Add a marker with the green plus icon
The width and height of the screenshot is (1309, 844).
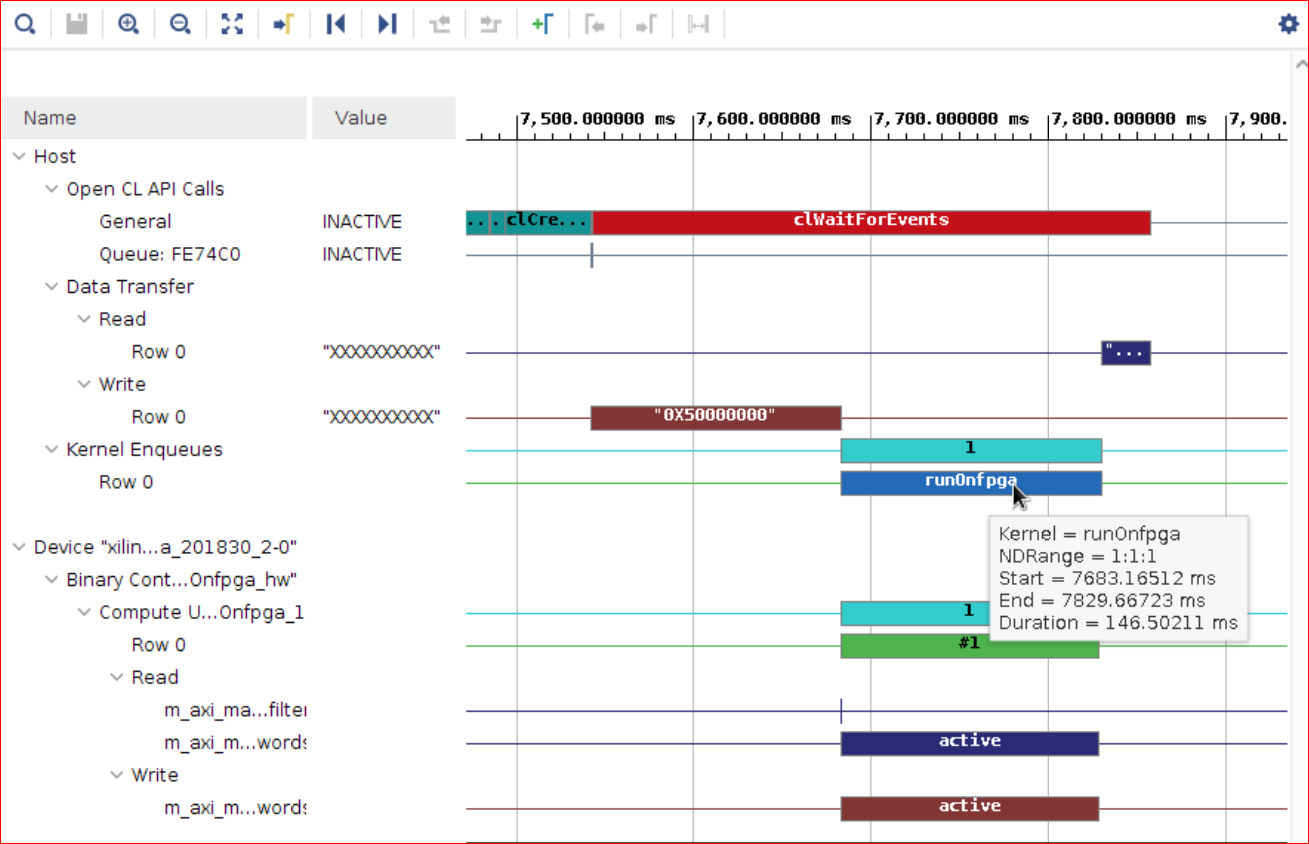pos(542,24)
